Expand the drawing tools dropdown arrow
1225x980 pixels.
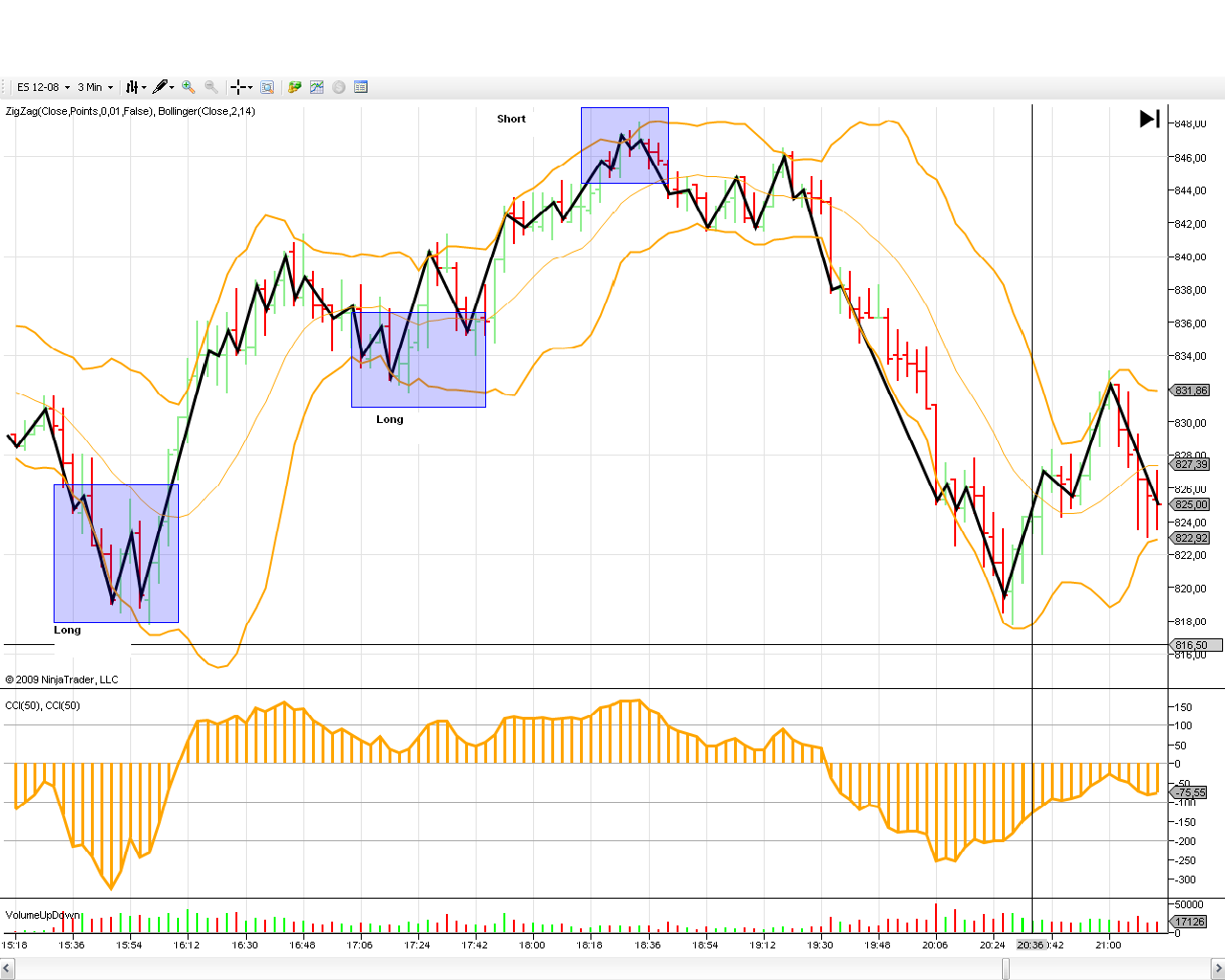click(x=172, y=87)
